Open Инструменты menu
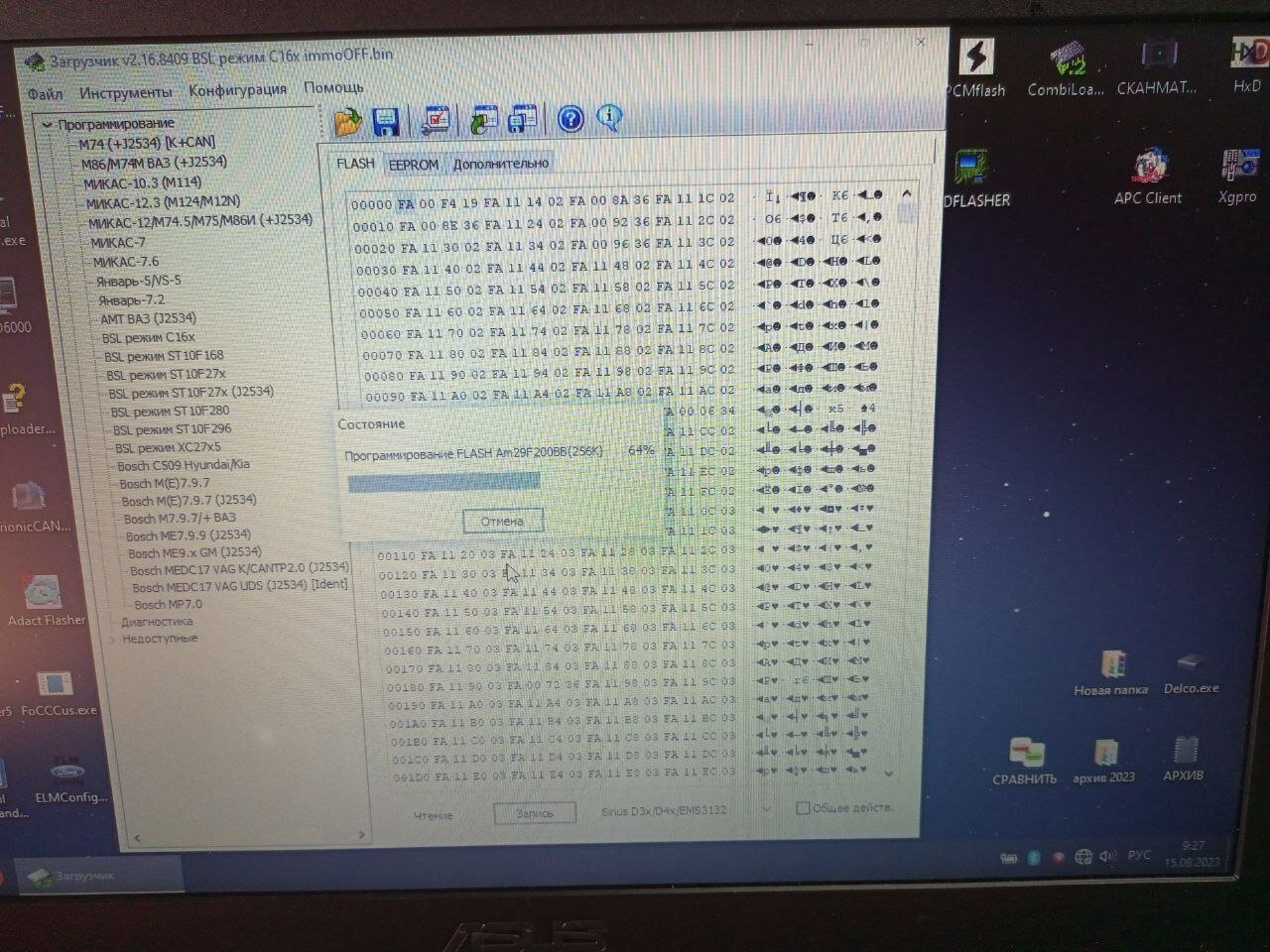The width and height of the screenshot is (1270, 952). (125, 92)
